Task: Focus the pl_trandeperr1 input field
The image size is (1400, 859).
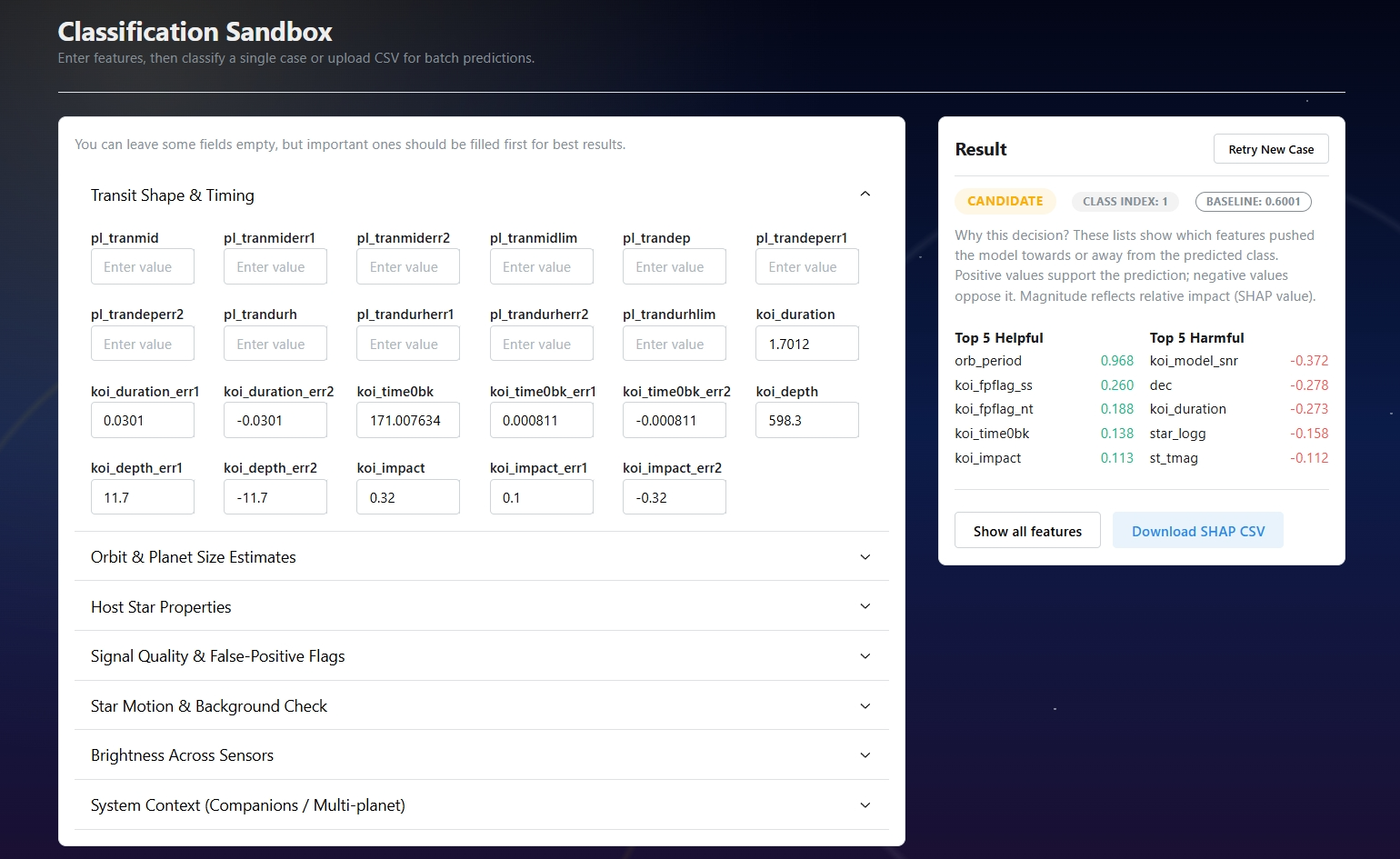Action: [807, 267]
